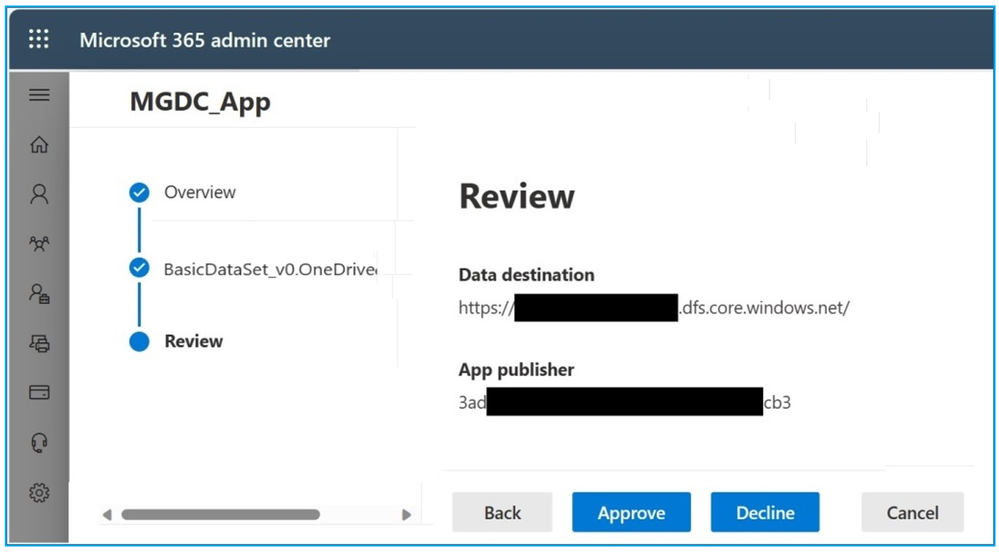Image resolution: width=999 pixels, height=552 pixels.
Task: Click the Microsoft 365 admin center title
Action: (205, 40)
